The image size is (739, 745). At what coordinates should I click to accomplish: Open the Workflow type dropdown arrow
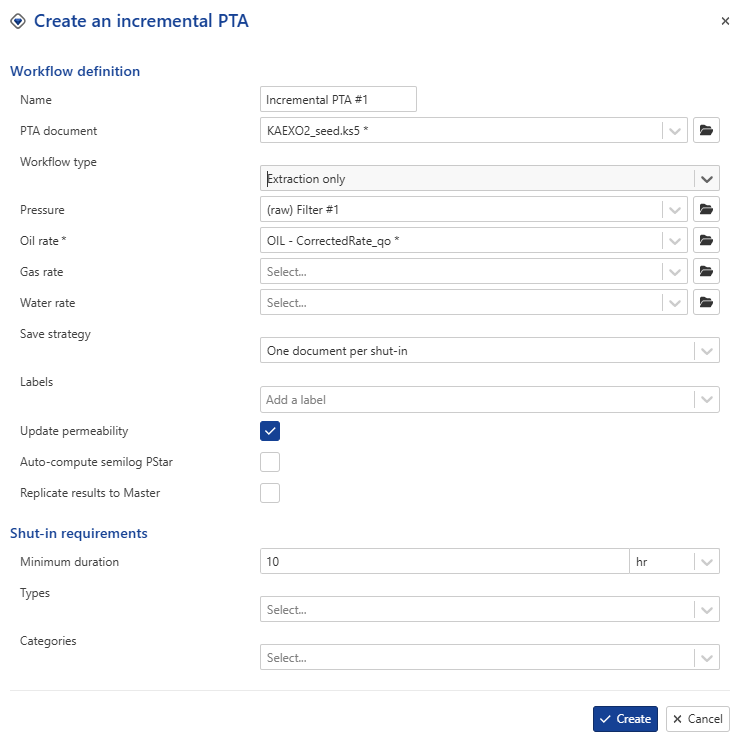coord(707,179)
